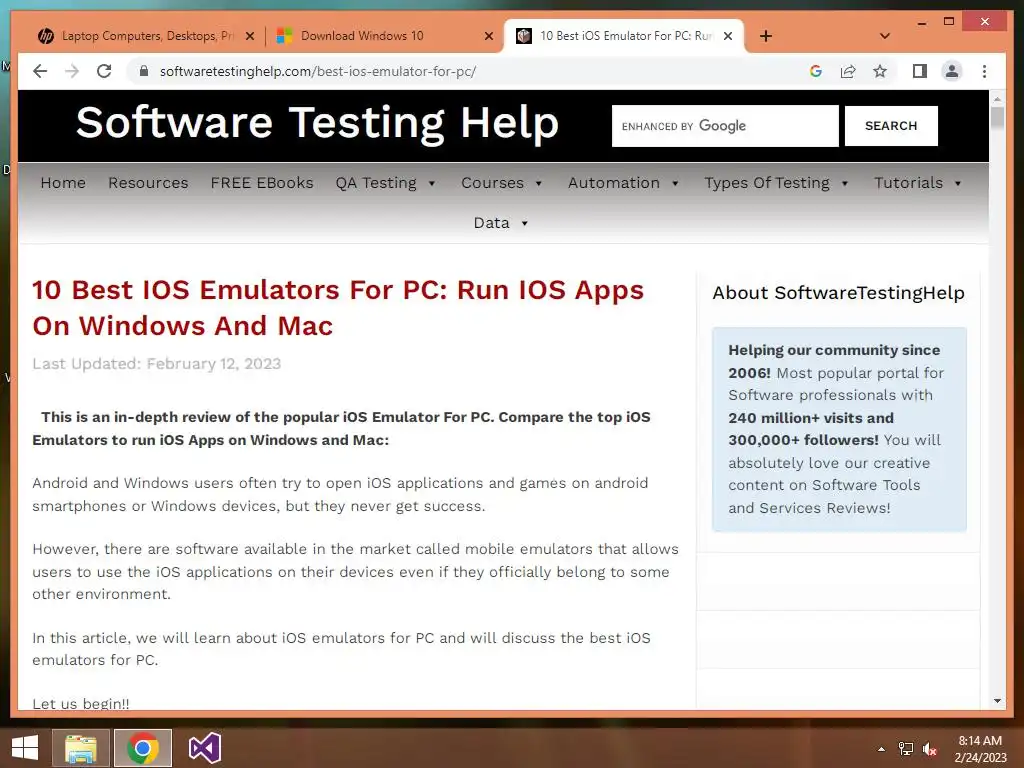The width and height of the screenshot is (1024, 768).
Task: Open the Chrome profile avatar
Action: point(952,71)
